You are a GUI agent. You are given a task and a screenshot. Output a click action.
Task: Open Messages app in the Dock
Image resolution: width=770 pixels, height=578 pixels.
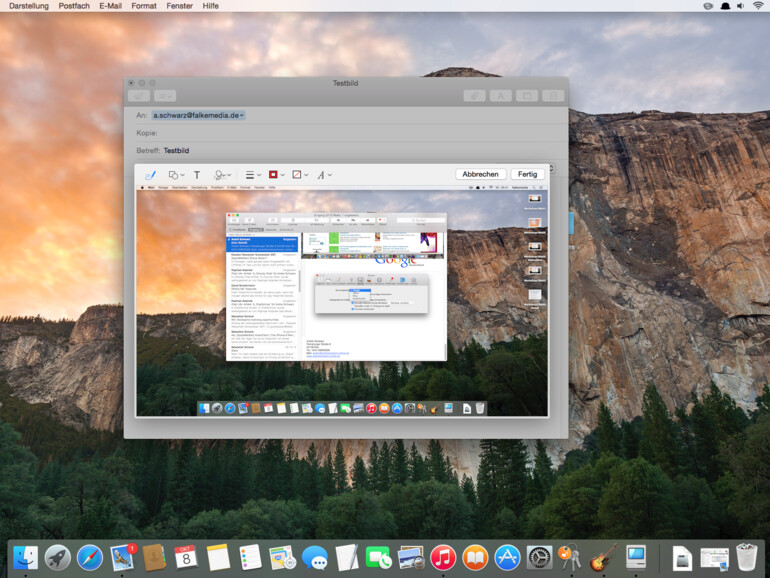point(314,557)
